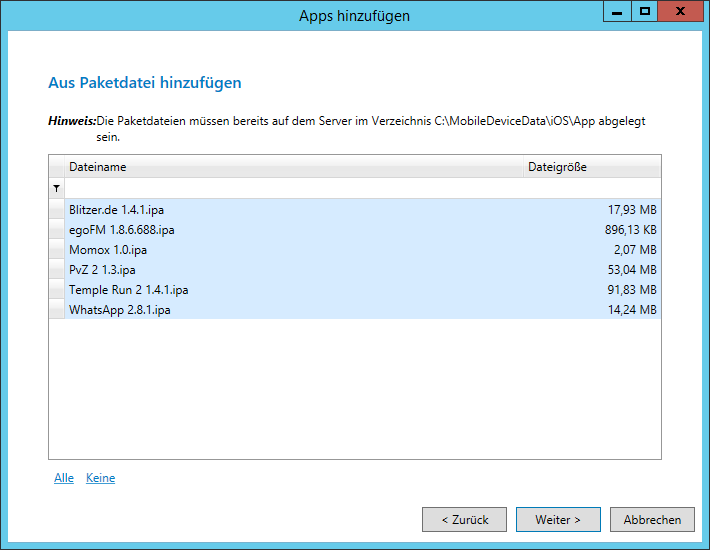Proceed with the Weiter button

(x=558, y=519)
